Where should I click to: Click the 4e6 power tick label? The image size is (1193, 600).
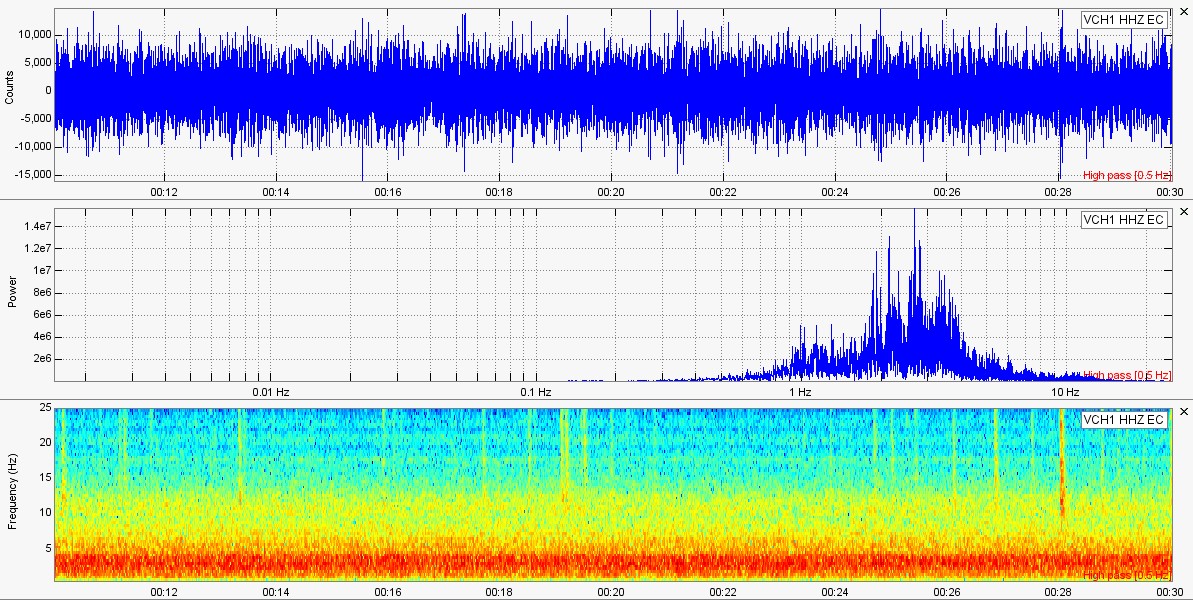pyautogui.click(x=41, y=337)
